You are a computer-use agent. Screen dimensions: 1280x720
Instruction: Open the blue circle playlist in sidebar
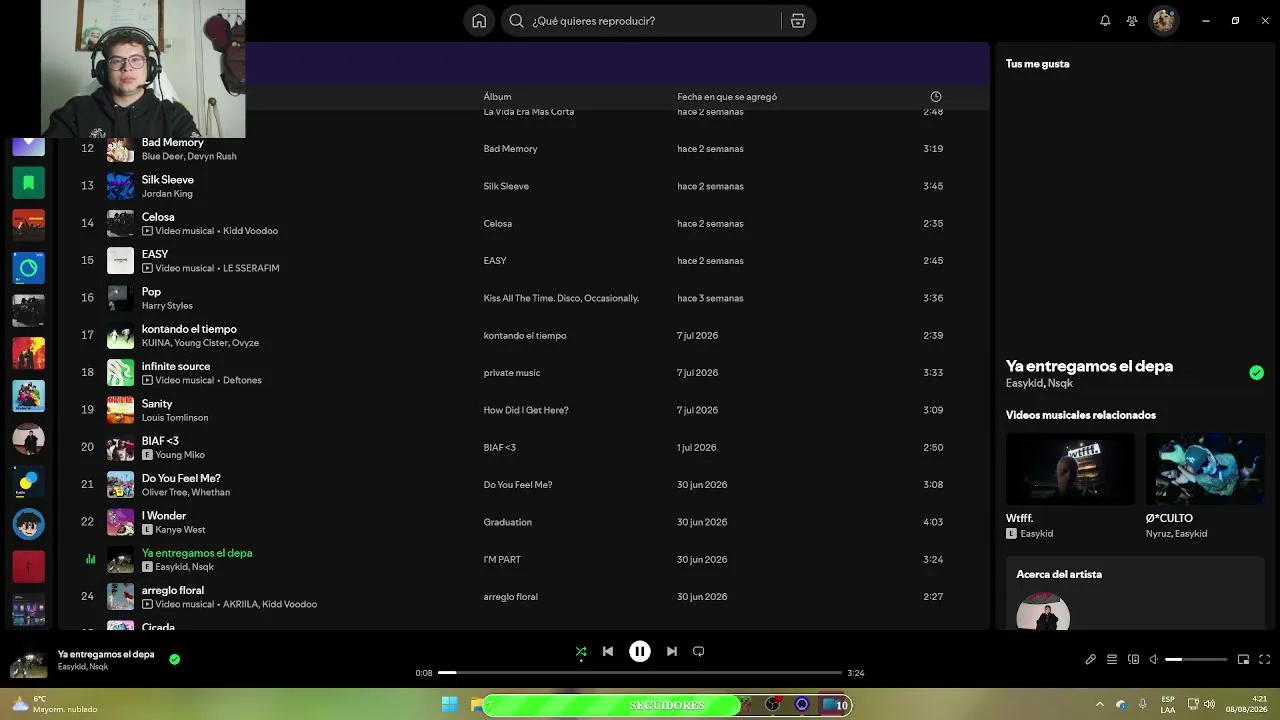pos(28,268)
